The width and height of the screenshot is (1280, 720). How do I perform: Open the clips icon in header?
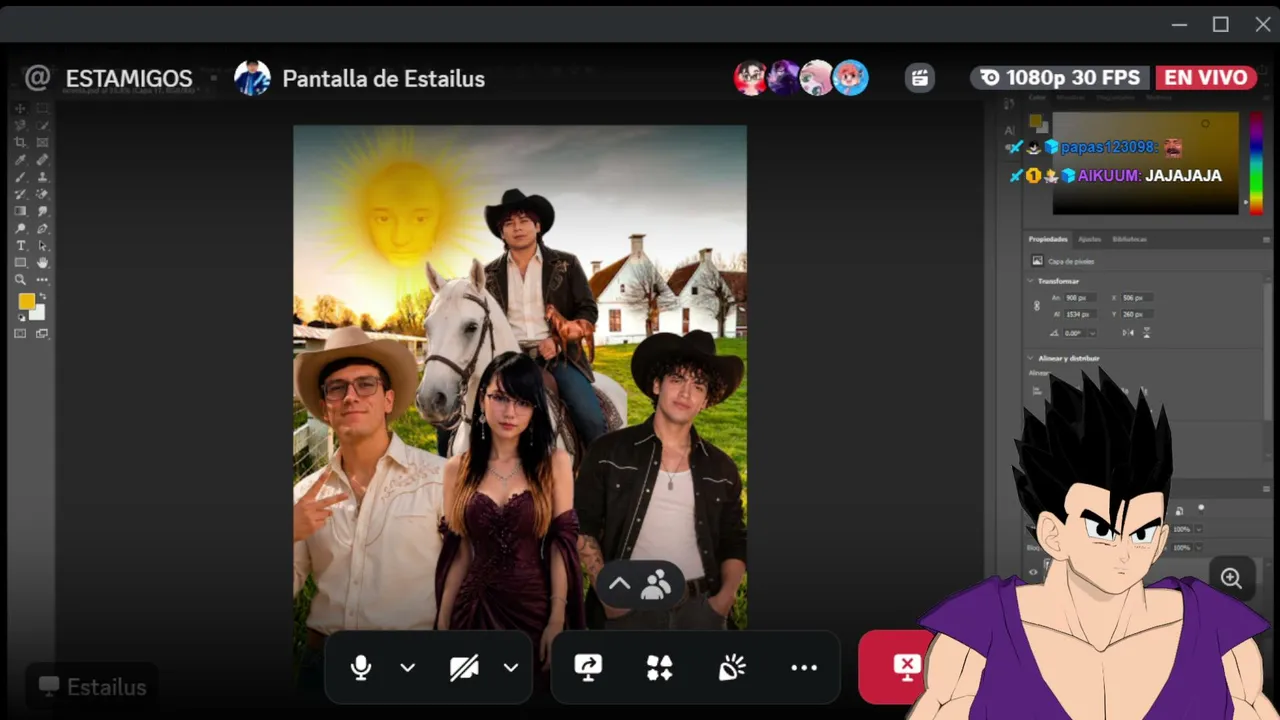click(920, 78)
